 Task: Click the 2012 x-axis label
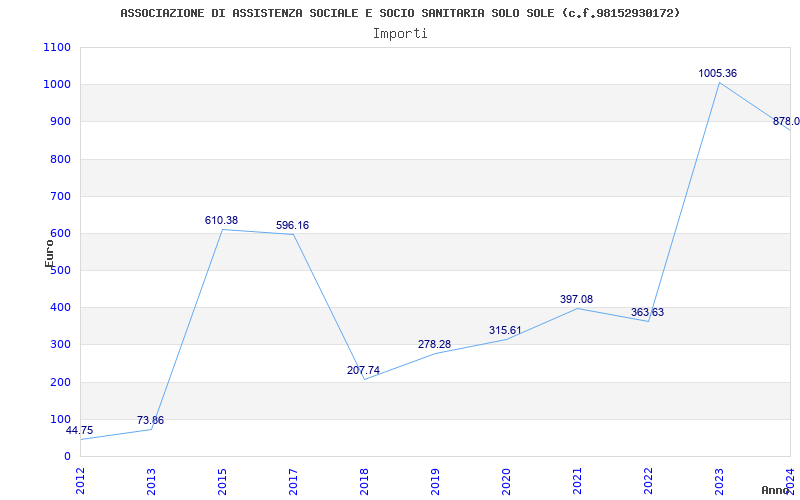[x=80, y=481]
